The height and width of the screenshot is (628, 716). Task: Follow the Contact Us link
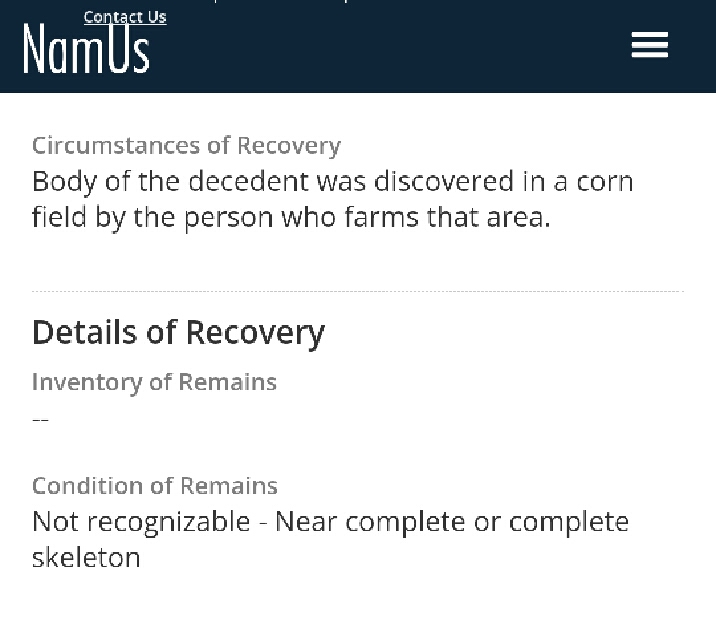click(125, 17)
